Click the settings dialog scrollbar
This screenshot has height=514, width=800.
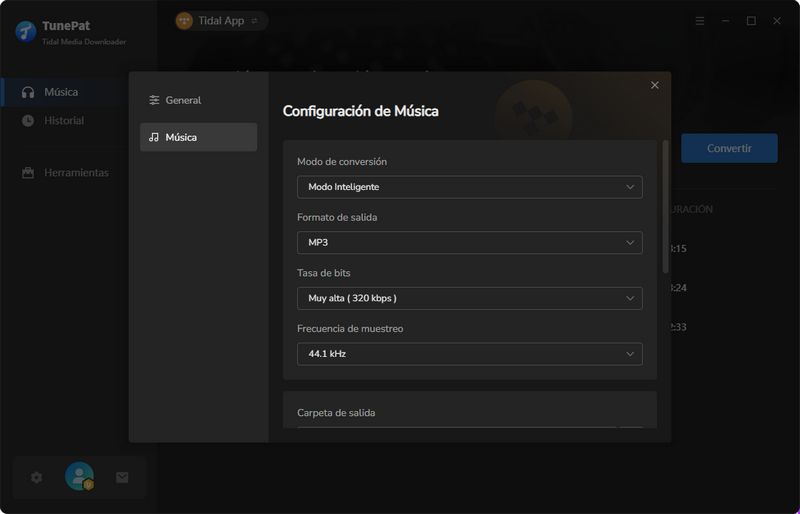click(665, 207)
